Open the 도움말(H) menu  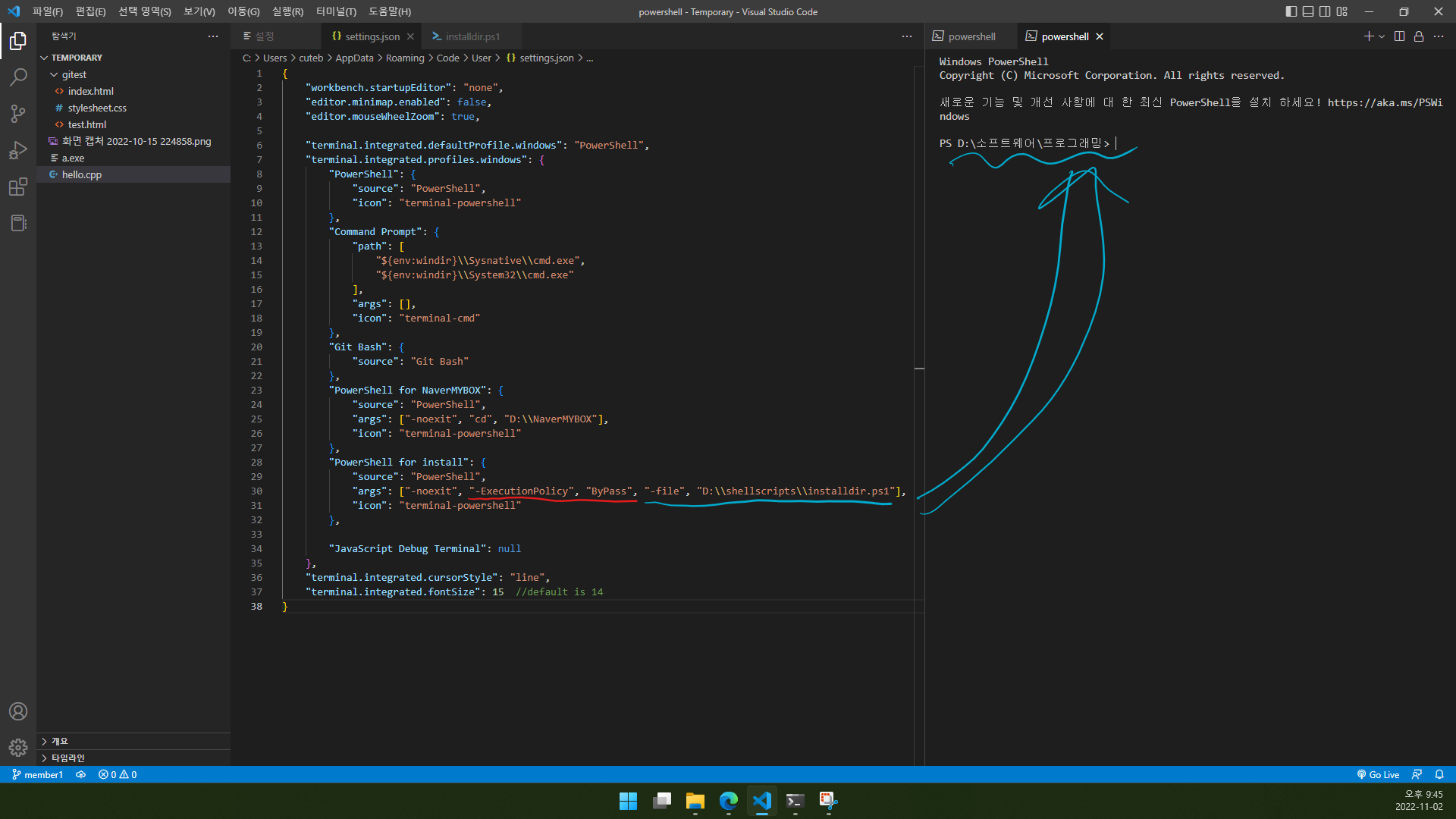coord(389,11)
